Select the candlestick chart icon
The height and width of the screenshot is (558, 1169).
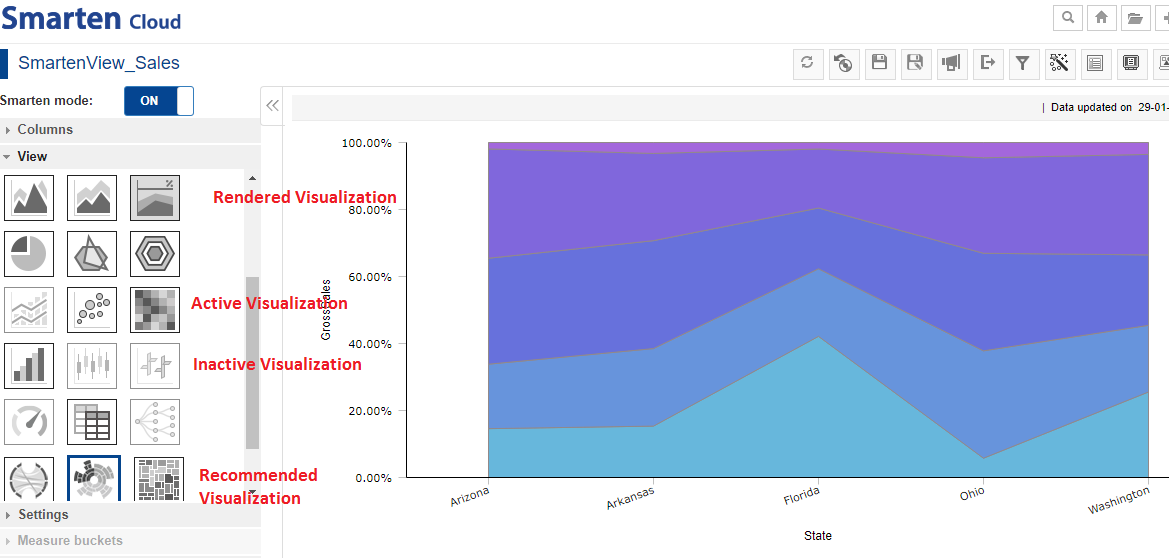click(92, 366)
